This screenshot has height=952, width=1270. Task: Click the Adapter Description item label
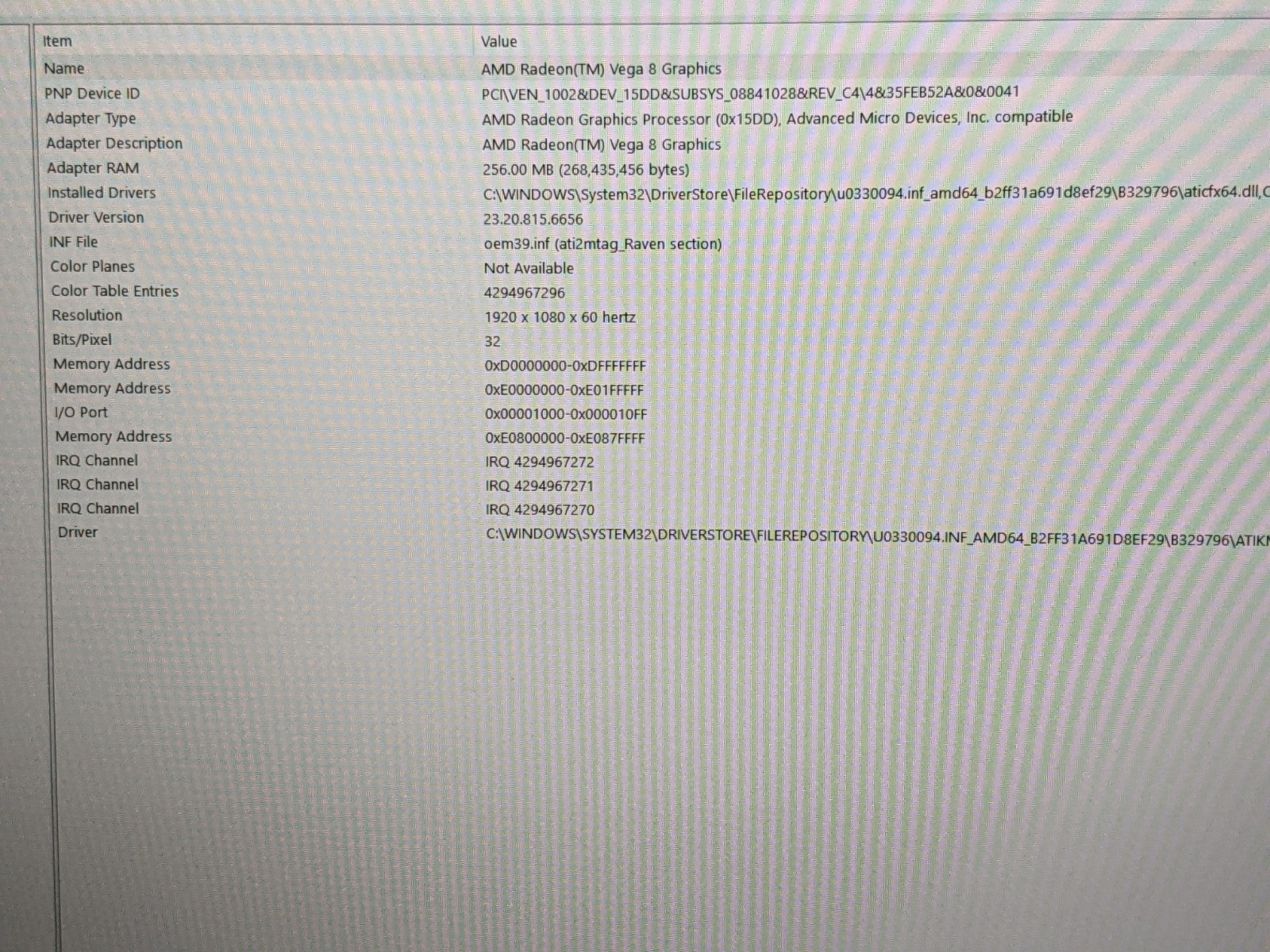114,144
